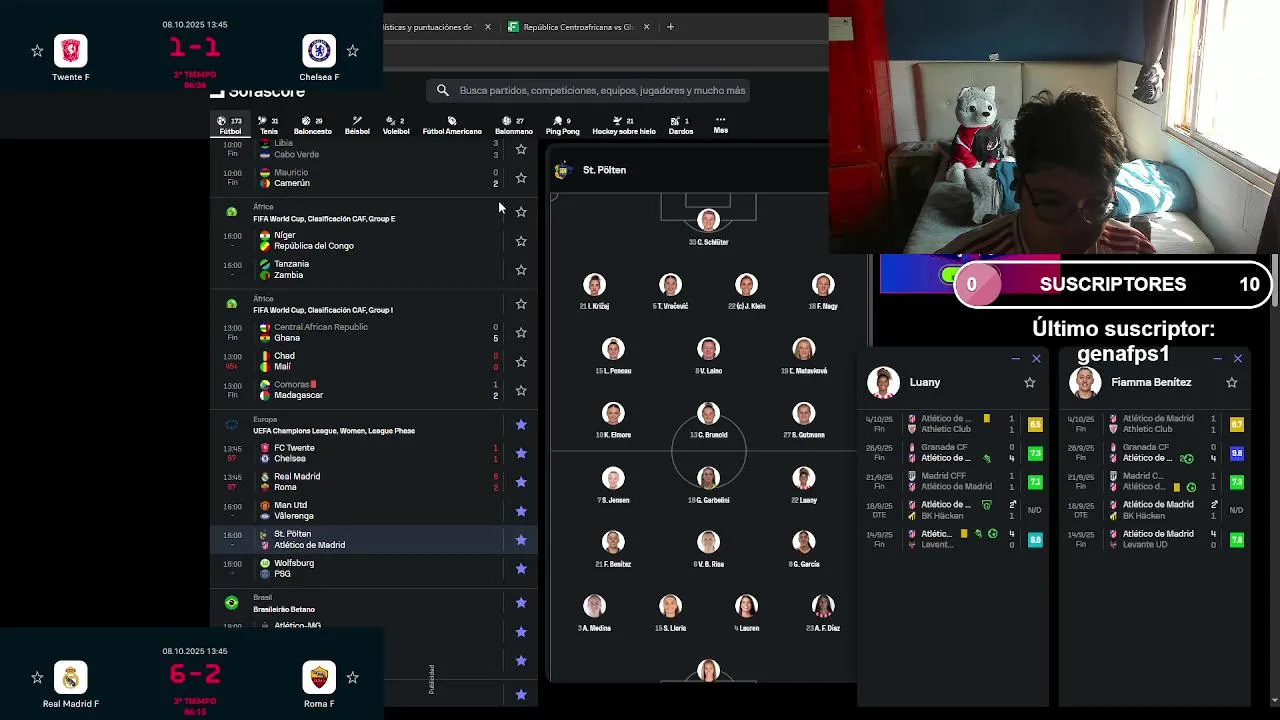This screenshot has height=720, width=1280.
Task: Minimize the Fiamma Benítez player card
Action: click(x=1217, y=358)
